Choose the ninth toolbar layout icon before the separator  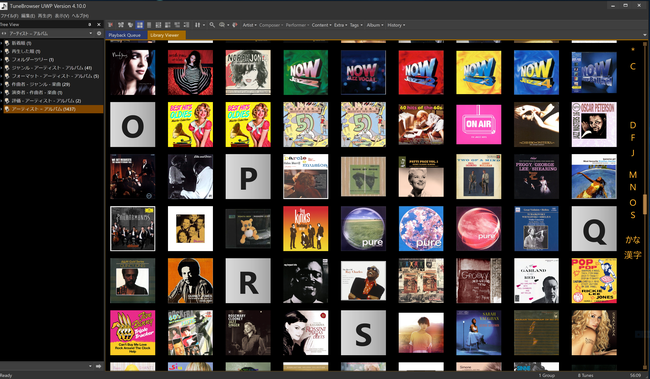(187, 25)
